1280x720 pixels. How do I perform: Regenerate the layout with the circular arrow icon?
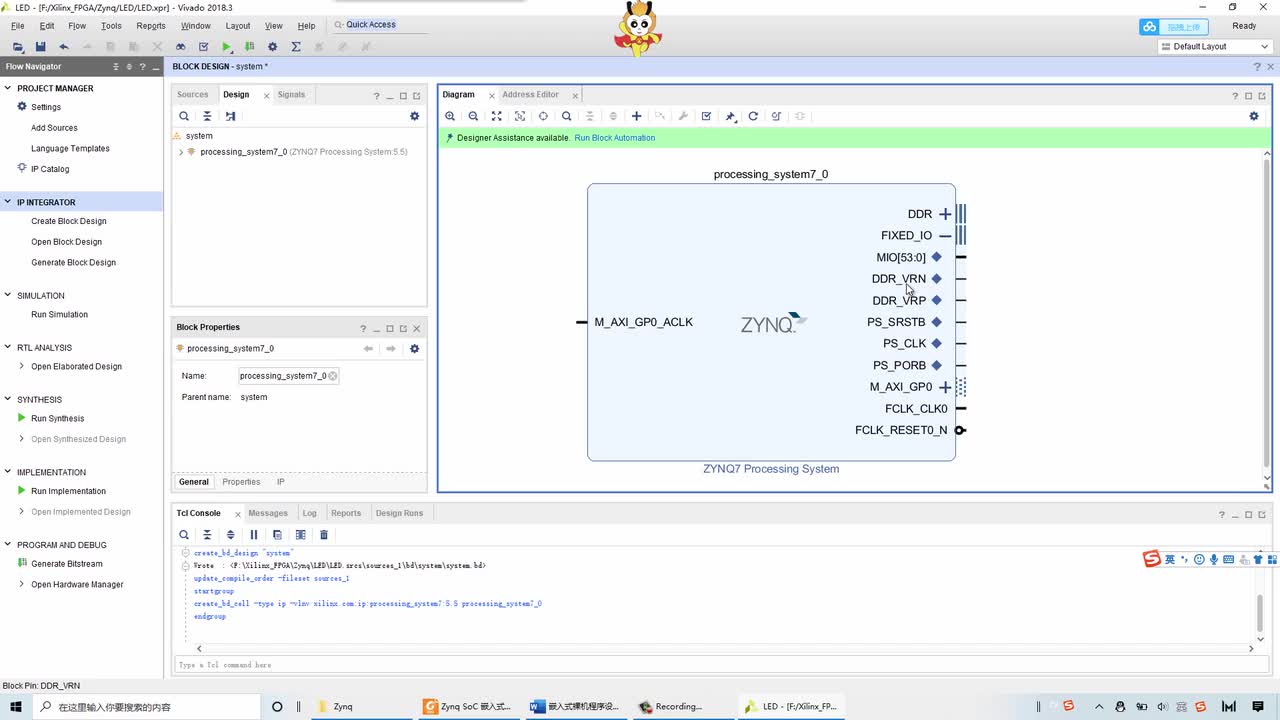(753, 116)
